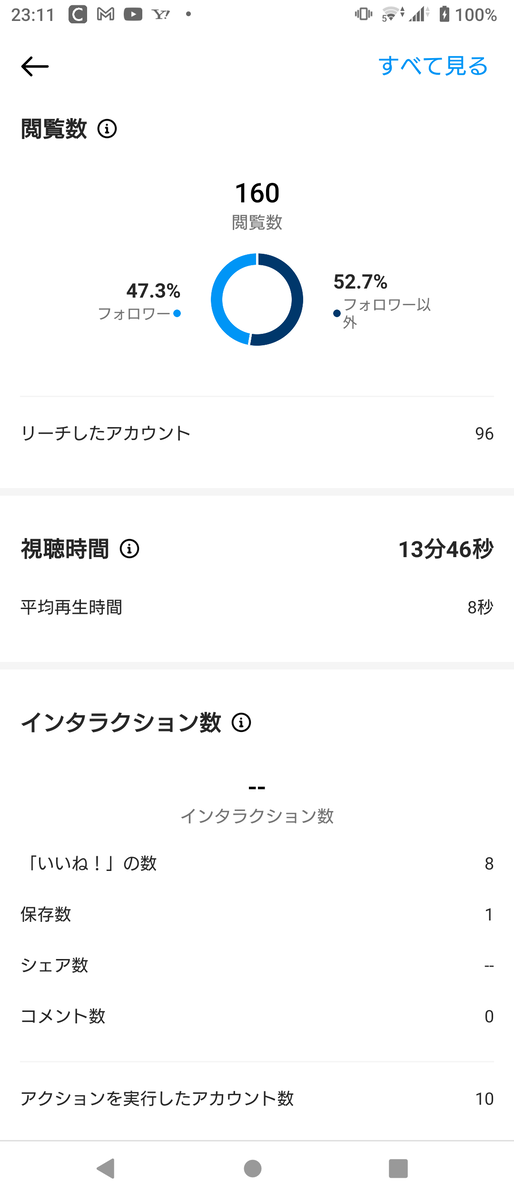The height and width of the screenshot is (1200, 514).
Task: Tap the 平均再生時間 row
Action: pos(257,607)
